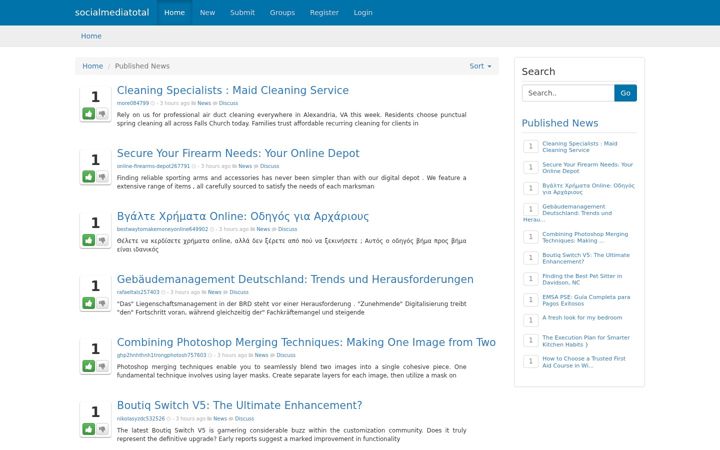
Task: Open sidebar link Boutiq Switch V5
Action: click(586, 258)
